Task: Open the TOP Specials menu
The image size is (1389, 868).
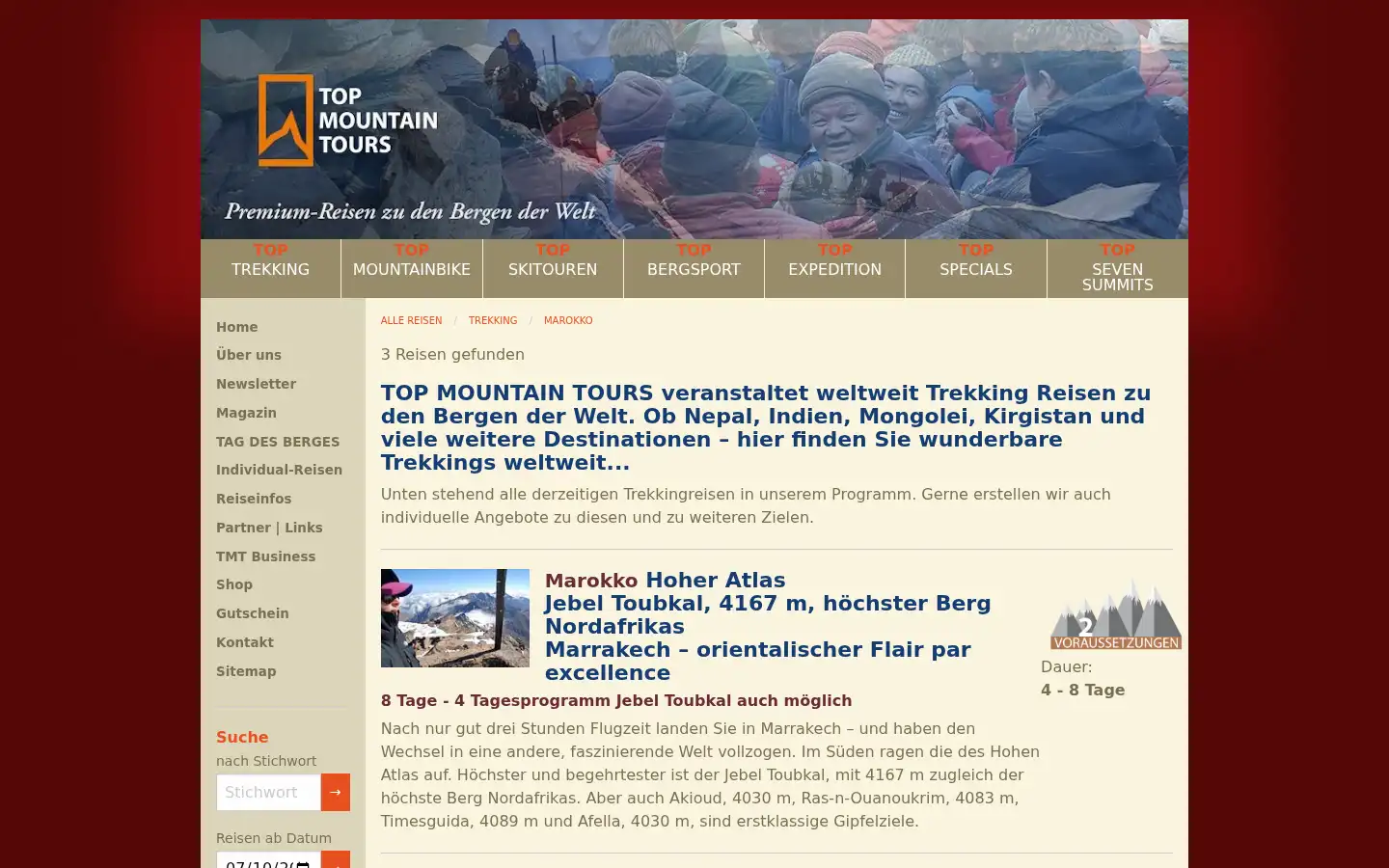Action: 976,268
